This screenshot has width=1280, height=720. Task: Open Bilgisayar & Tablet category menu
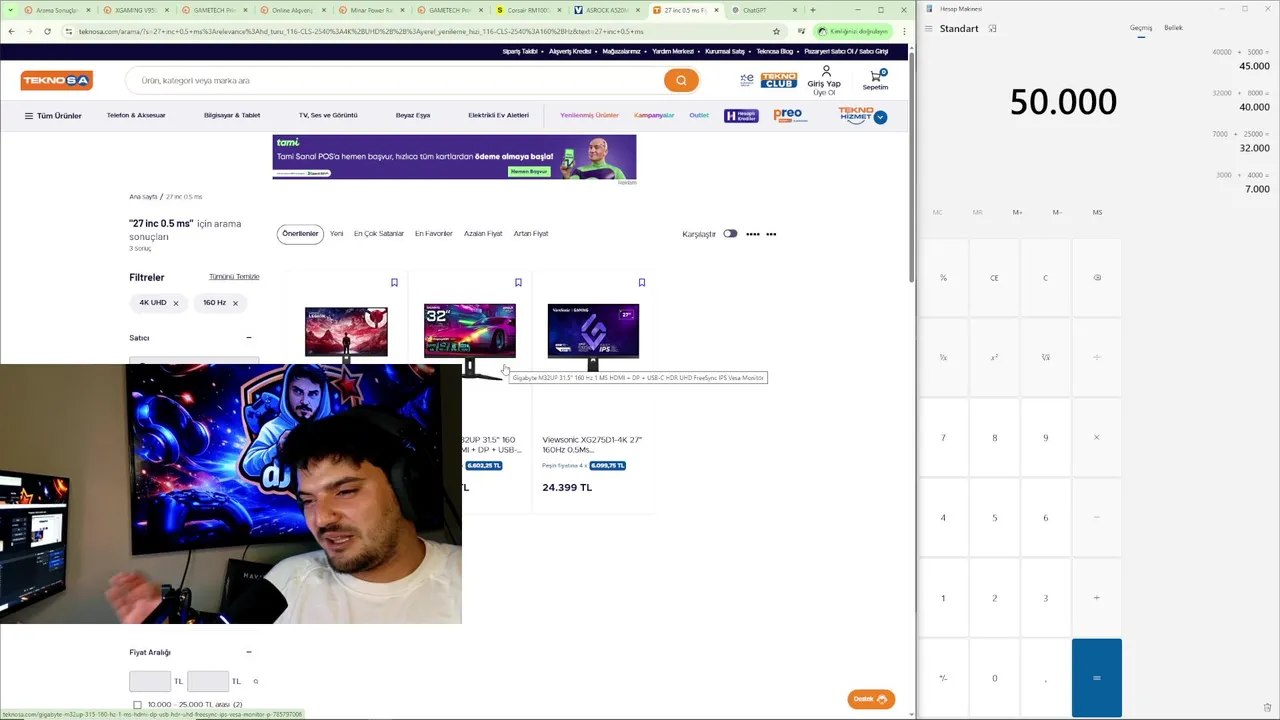point(232,115)
